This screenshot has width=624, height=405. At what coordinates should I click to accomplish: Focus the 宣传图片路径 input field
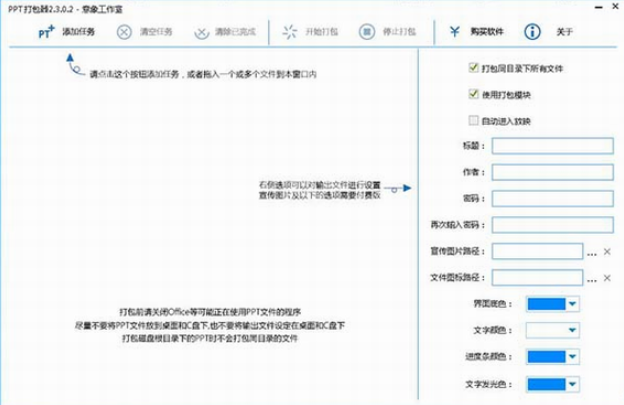pos(537,251)
